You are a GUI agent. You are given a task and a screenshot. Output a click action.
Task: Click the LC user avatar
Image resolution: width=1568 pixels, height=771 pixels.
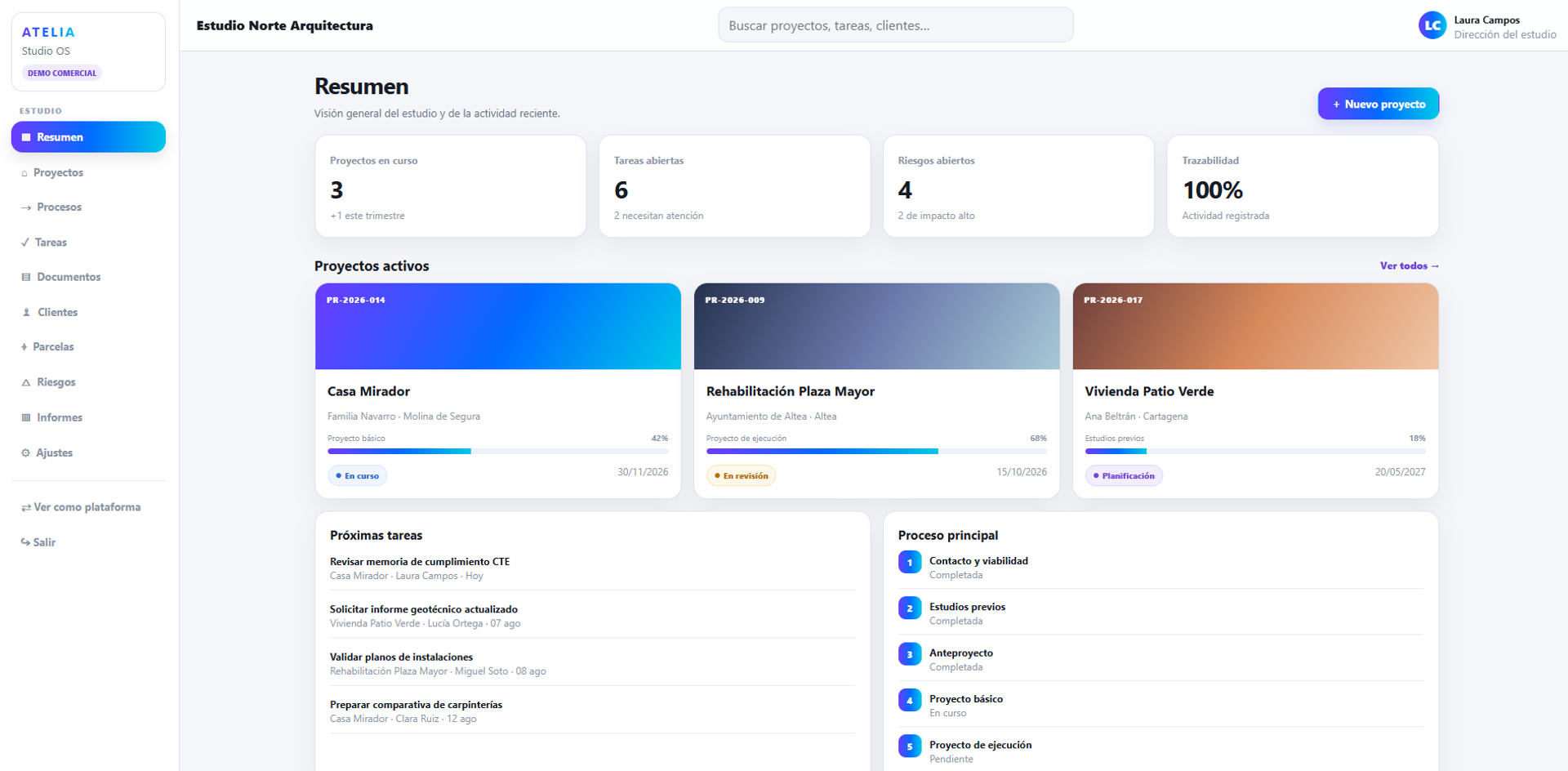point(1432,25)
